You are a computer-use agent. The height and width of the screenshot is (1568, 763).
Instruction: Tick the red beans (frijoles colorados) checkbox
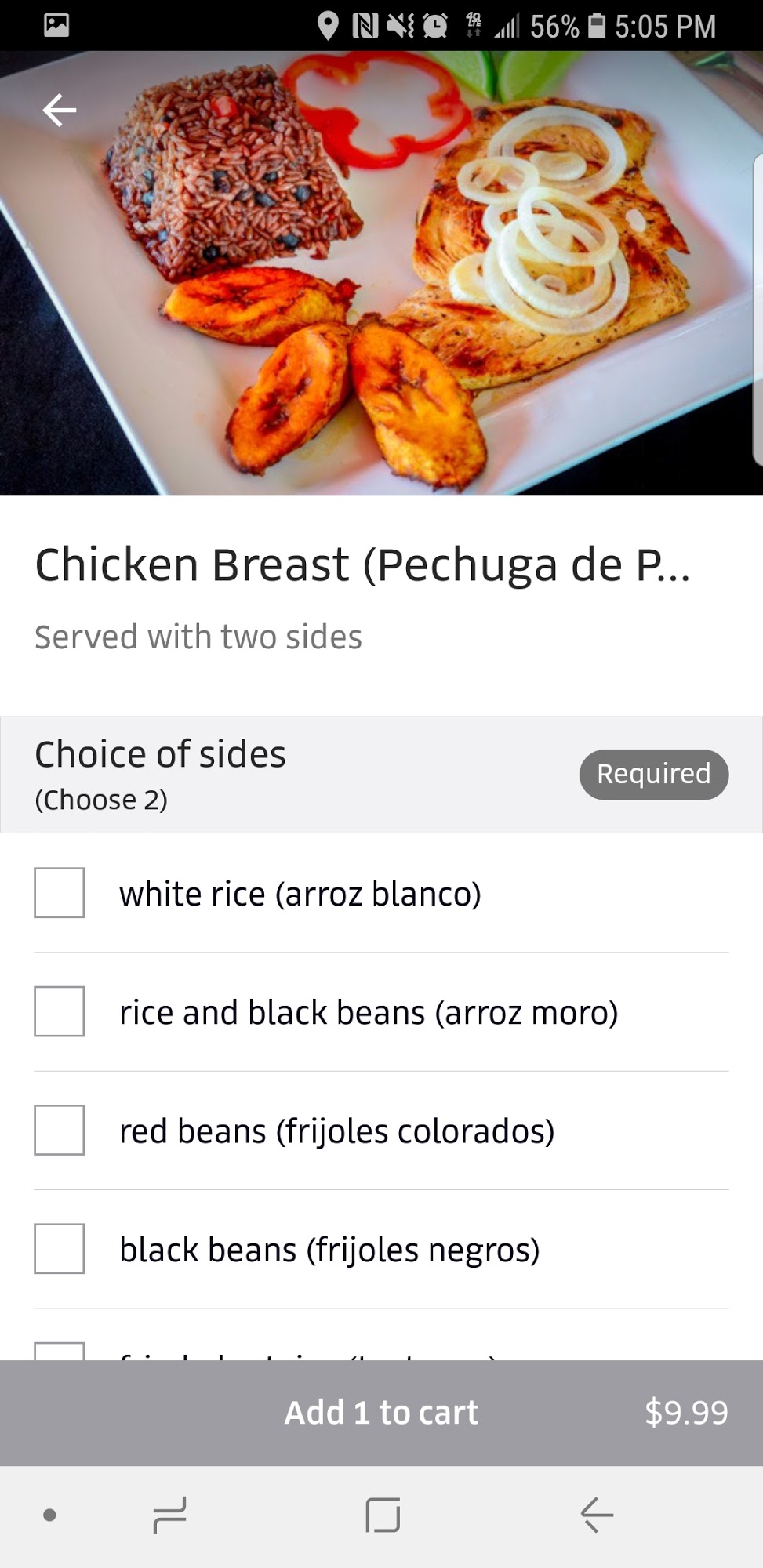tap(60, 1130)
